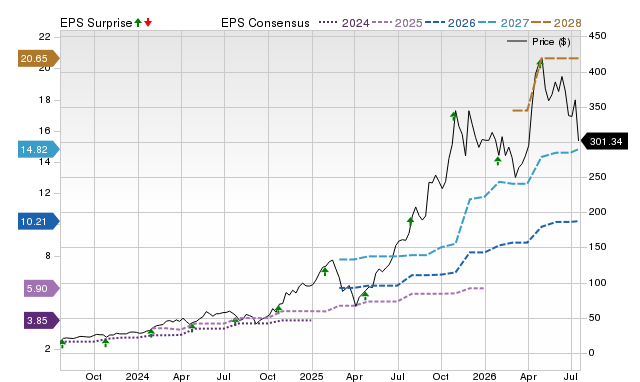Click the 2026 EPS consensus legend entry
The height and width of the screenshot is (382, 640).
[450, 23]
